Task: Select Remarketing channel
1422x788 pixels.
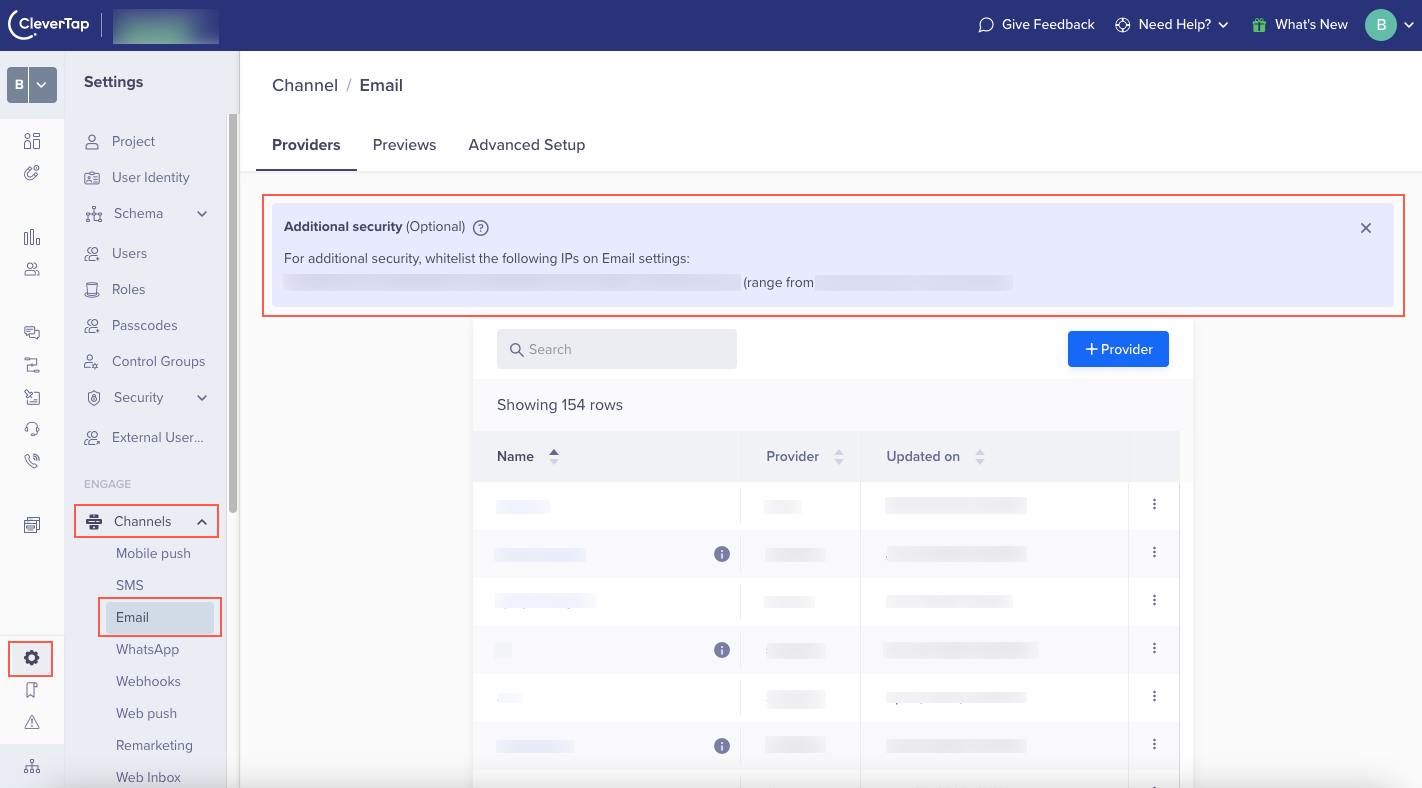Action: tap(154, 746)
